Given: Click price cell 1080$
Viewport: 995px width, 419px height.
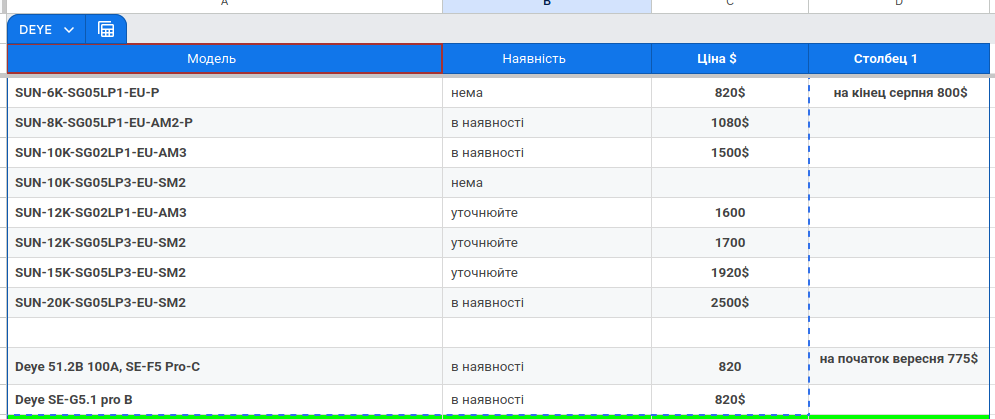Looking at the screenshot, I should pos(730,123).
